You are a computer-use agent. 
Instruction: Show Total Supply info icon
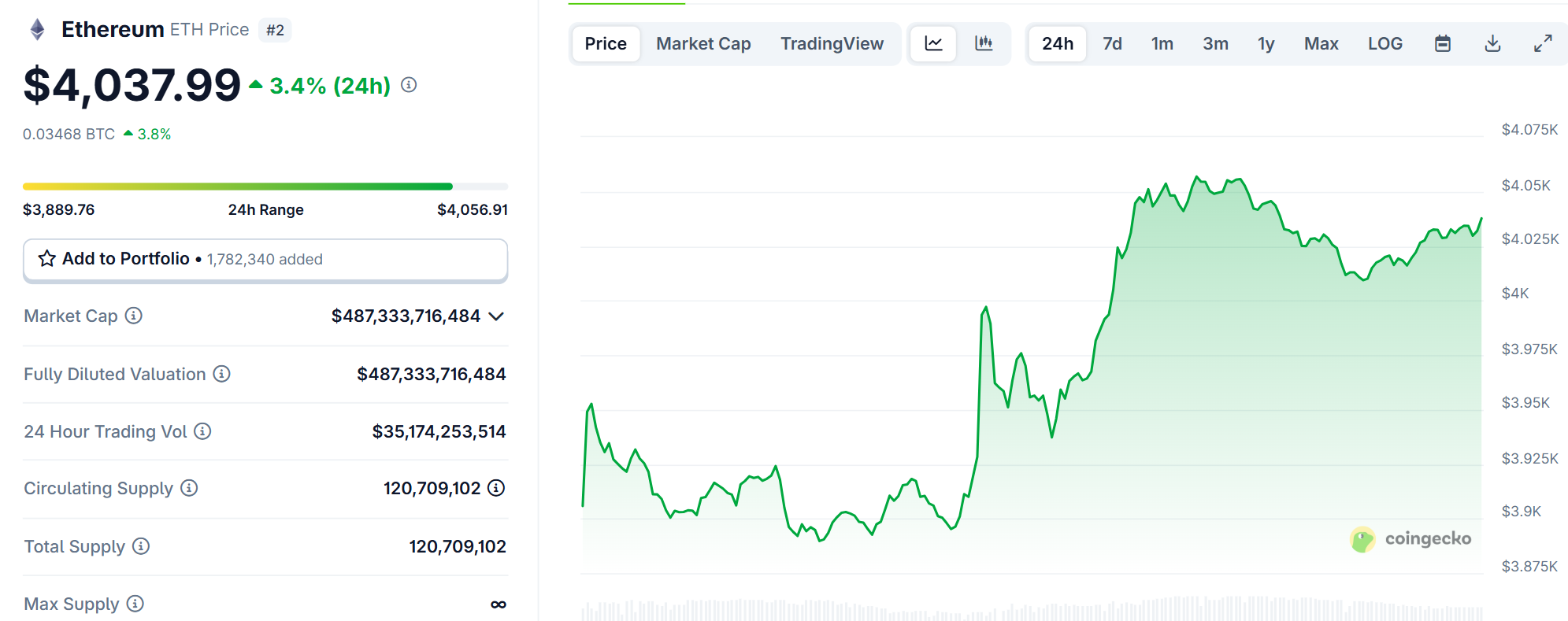(x=141, y=546)
